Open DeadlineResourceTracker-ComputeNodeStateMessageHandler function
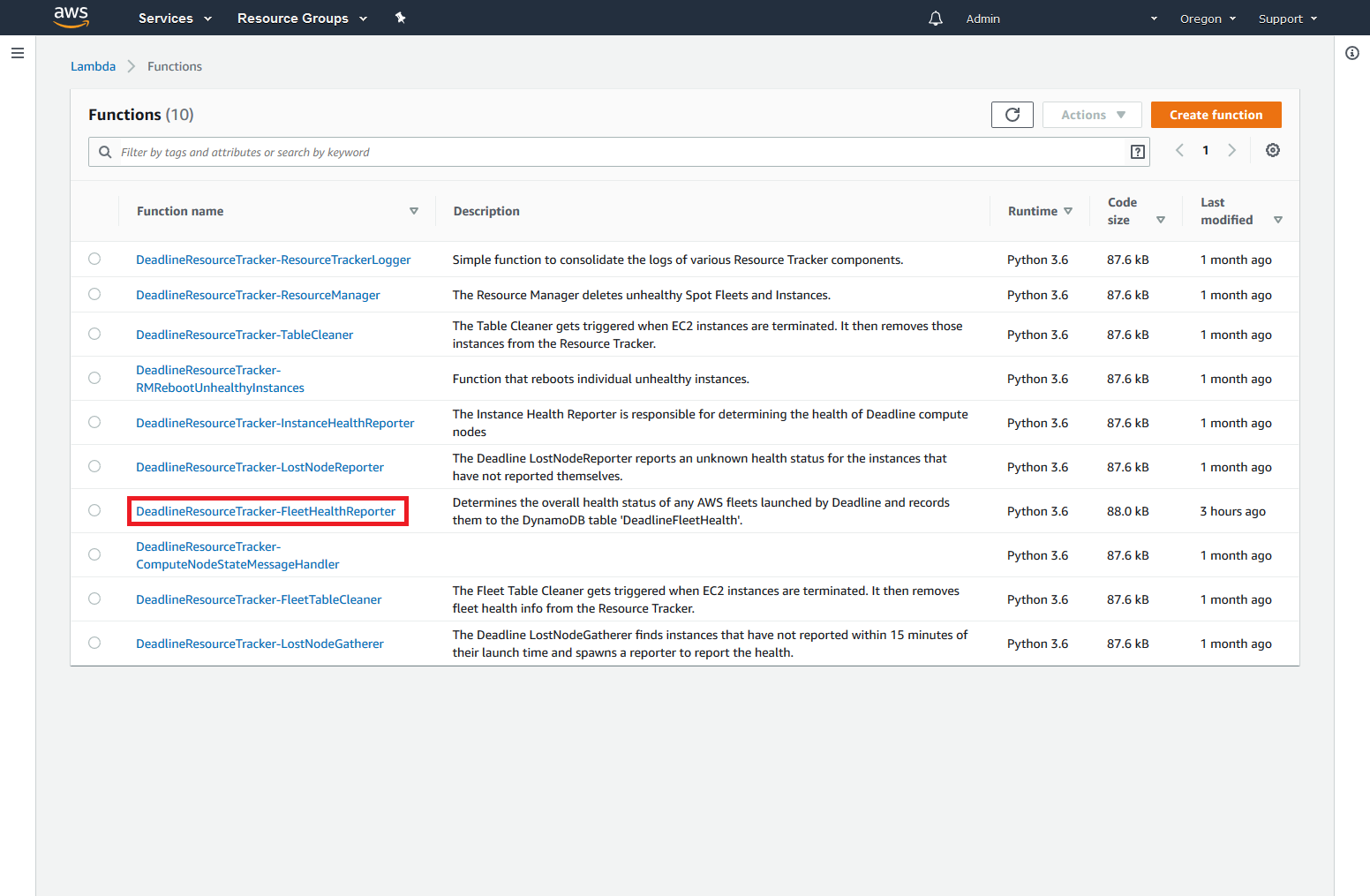The height and width of the screenshot is (896, 1370). pyautogui.click(x=237, y=555)
